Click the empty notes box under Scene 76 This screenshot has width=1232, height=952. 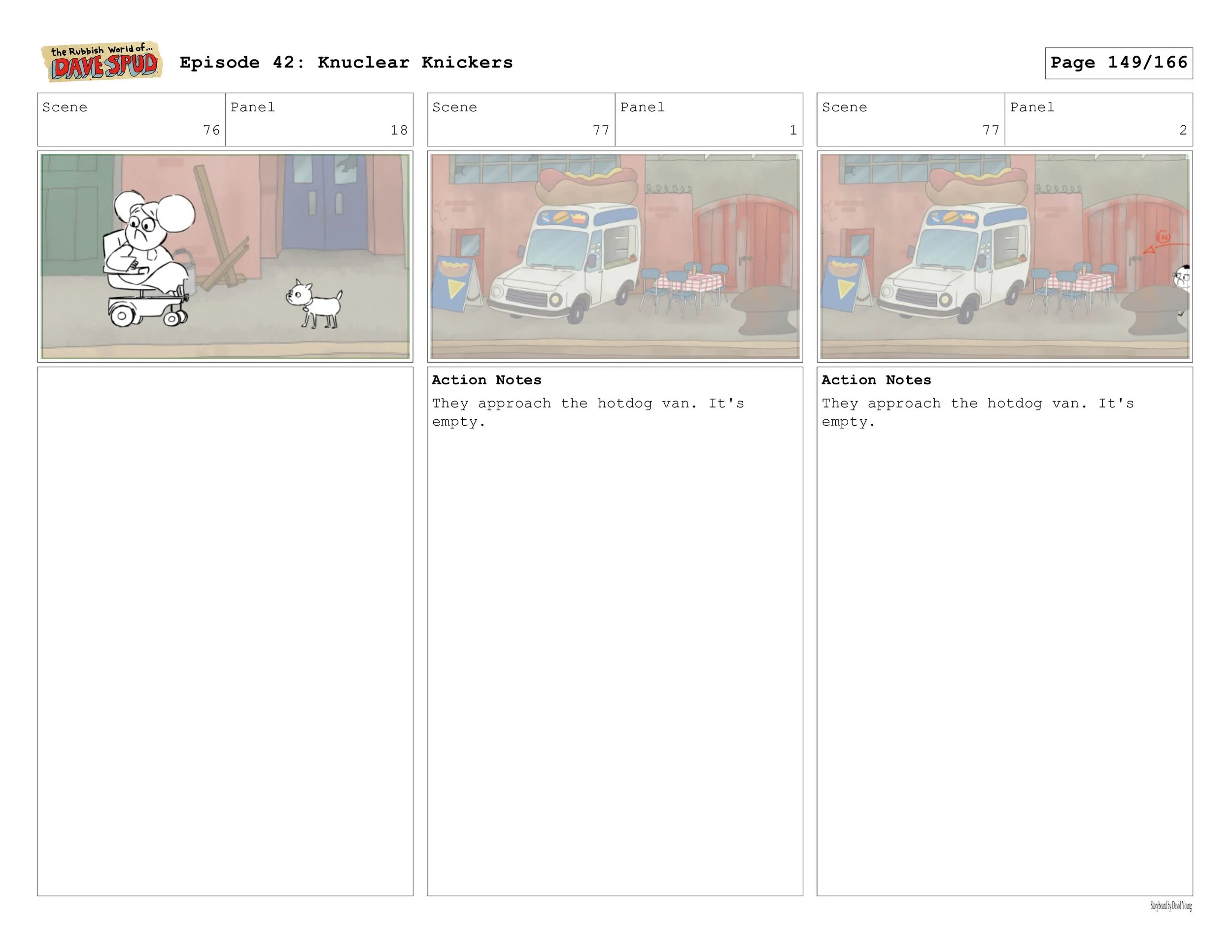tap(225, 631)
